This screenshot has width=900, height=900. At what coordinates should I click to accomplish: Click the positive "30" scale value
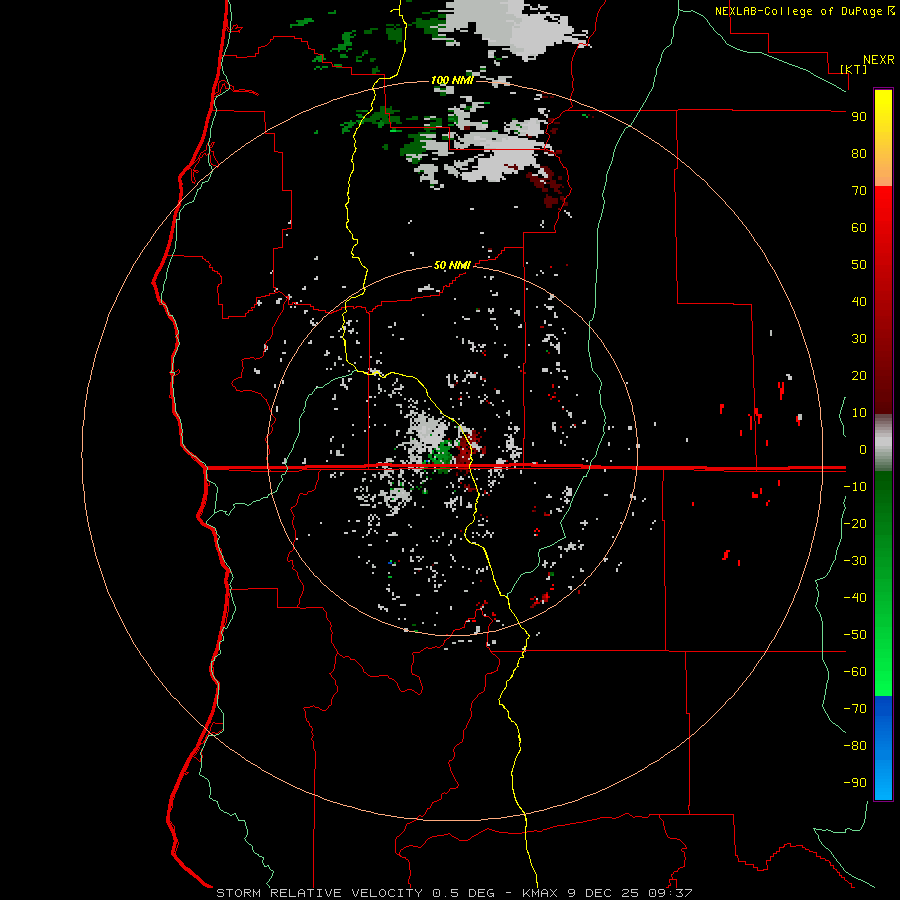(x=859, y=339)
